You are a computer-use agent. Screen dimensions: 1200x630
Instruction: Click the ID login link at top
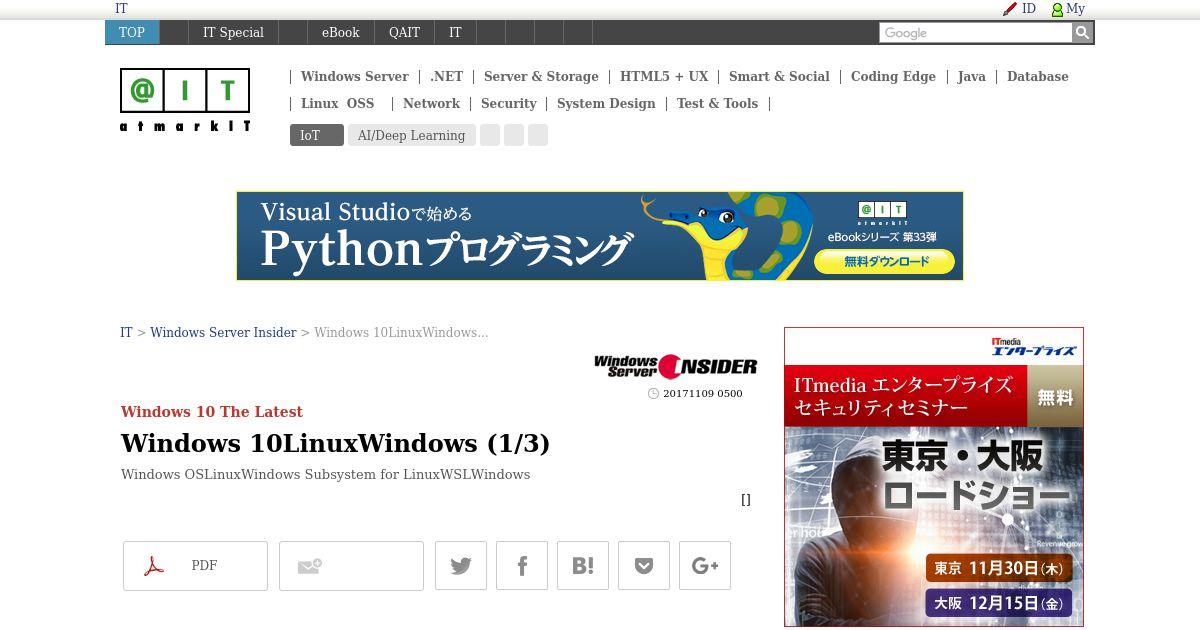pyautogui.click(x=1029, y=8)
